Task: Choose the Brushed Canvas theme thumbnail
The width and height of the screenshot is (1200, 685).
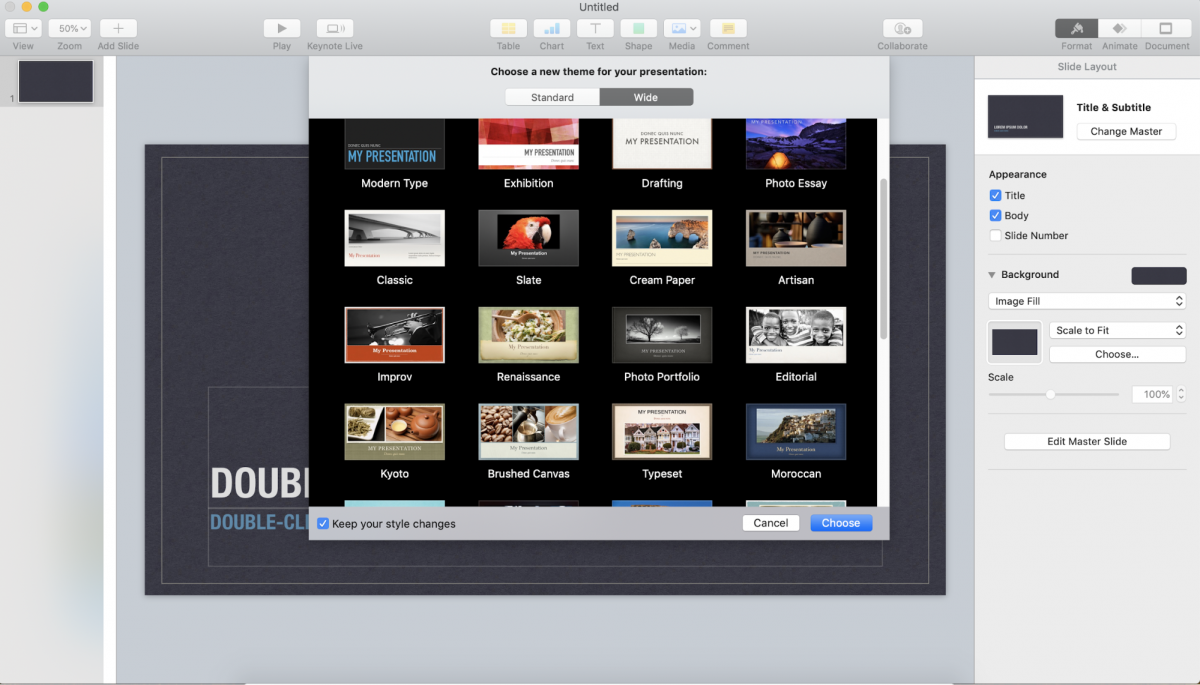Action: point(528,432)
